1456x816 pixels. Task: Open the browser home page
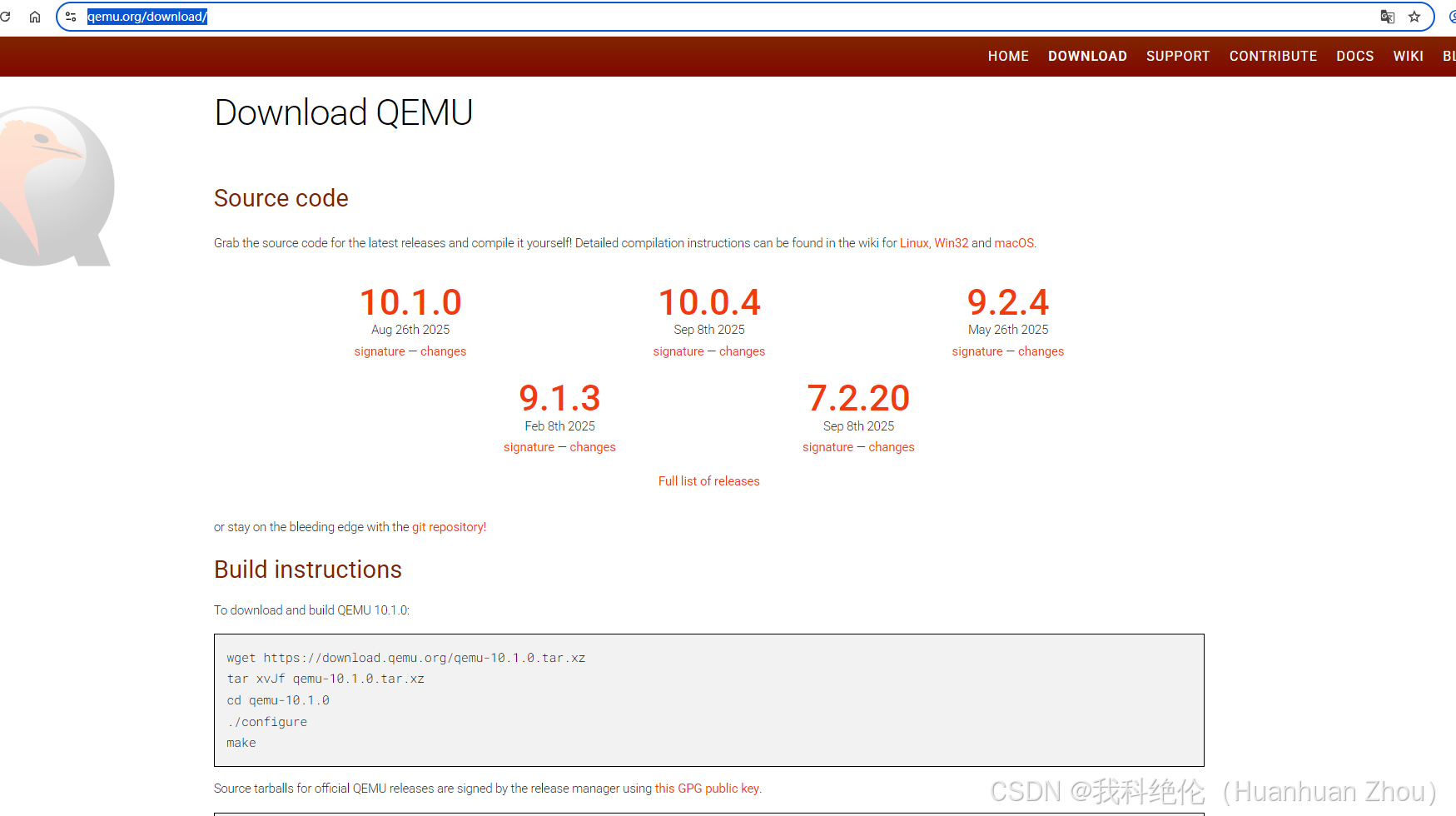point(34,16)
